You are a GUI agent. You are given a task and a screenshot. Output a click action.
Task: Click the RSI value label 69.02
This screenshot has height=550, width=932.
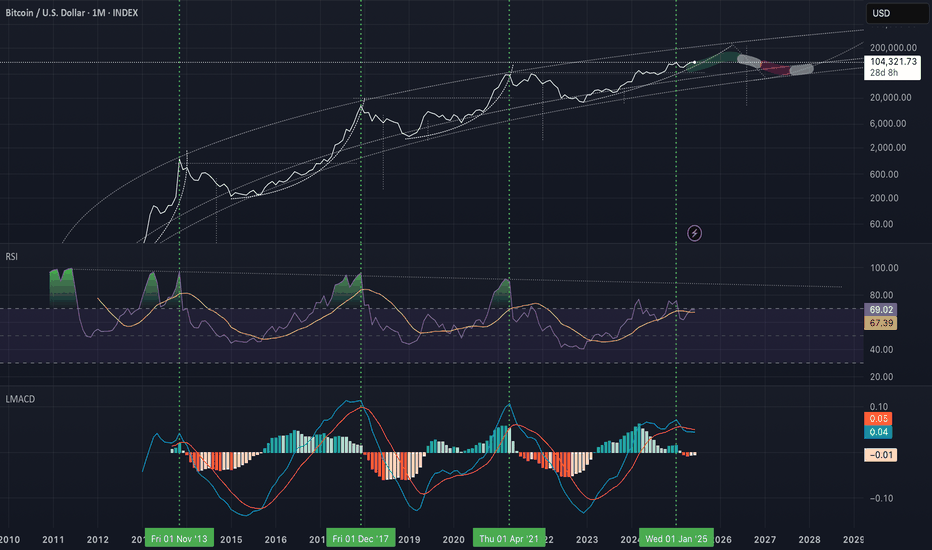(880, 310)
